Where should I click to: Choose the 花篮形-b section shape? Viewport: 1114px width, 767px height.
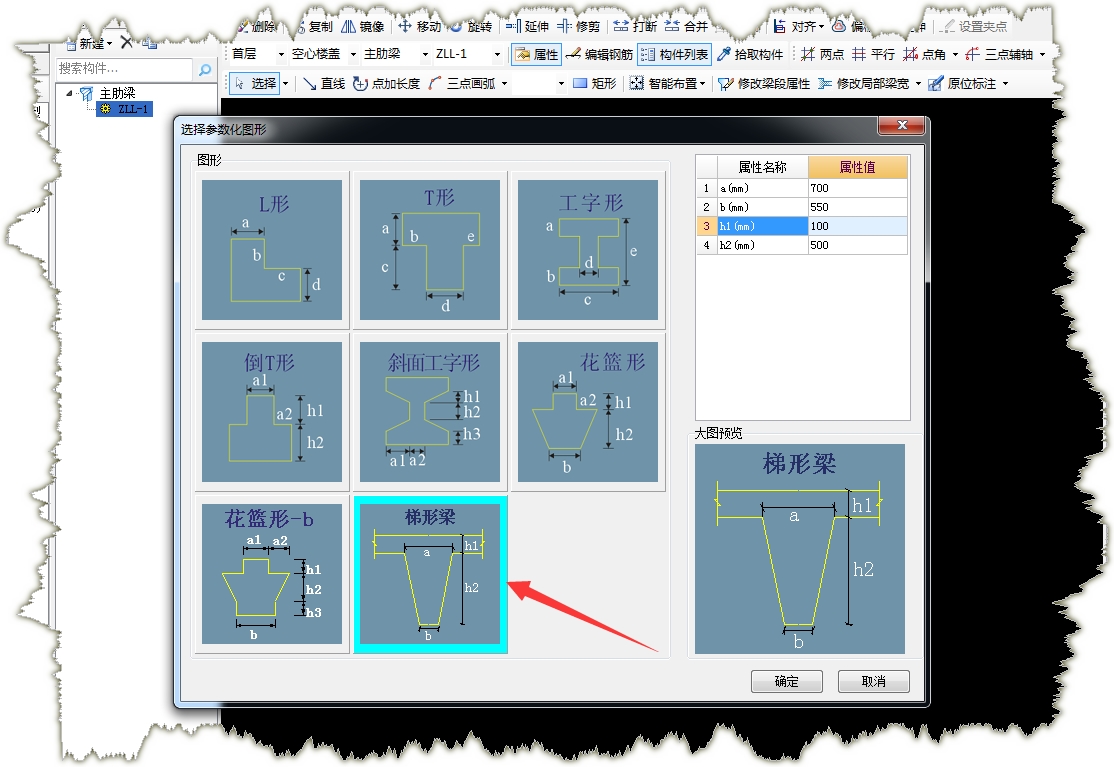272,574
